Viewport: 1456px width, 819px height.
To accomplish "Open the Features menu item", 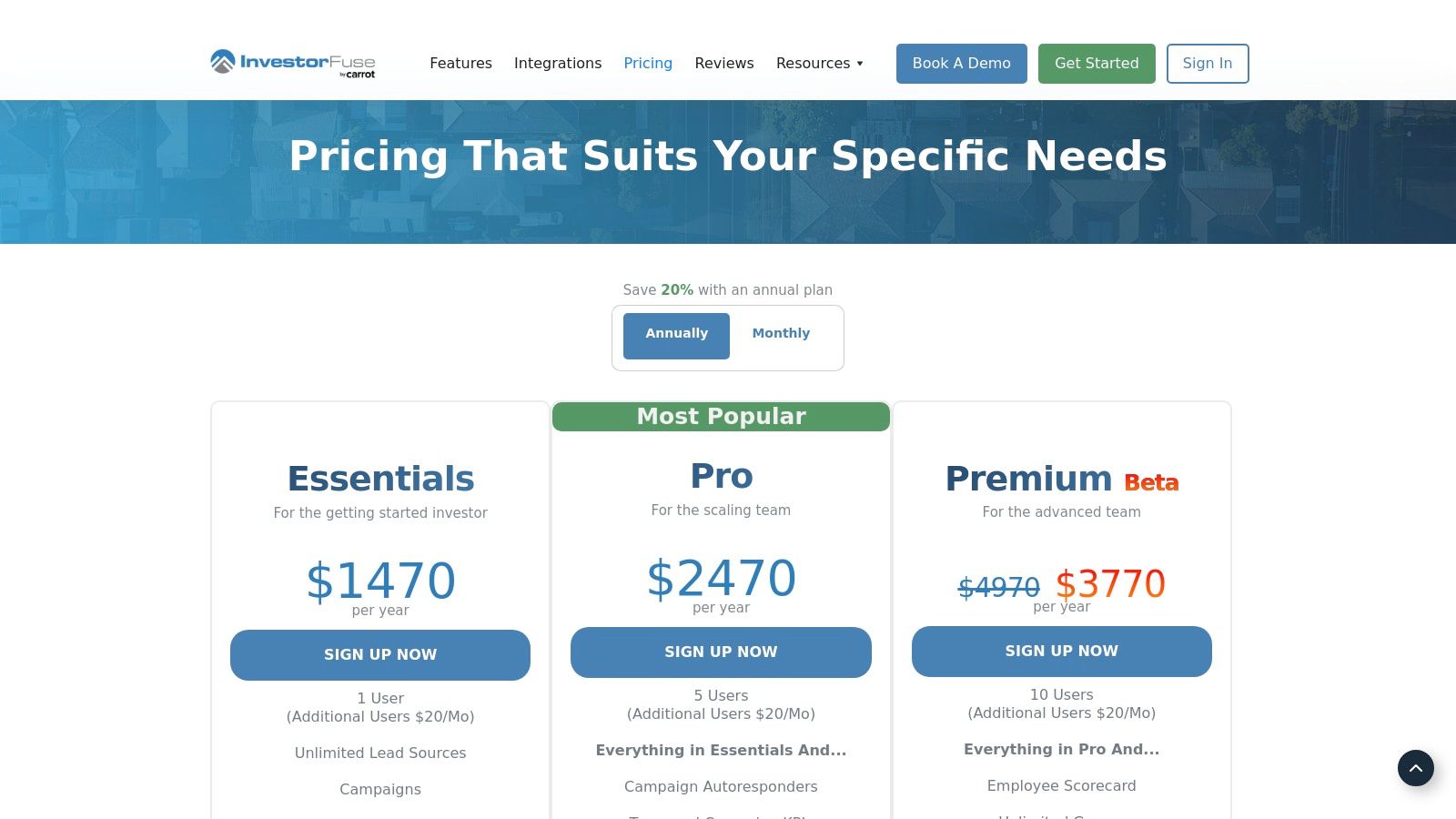I will [460, 64].
